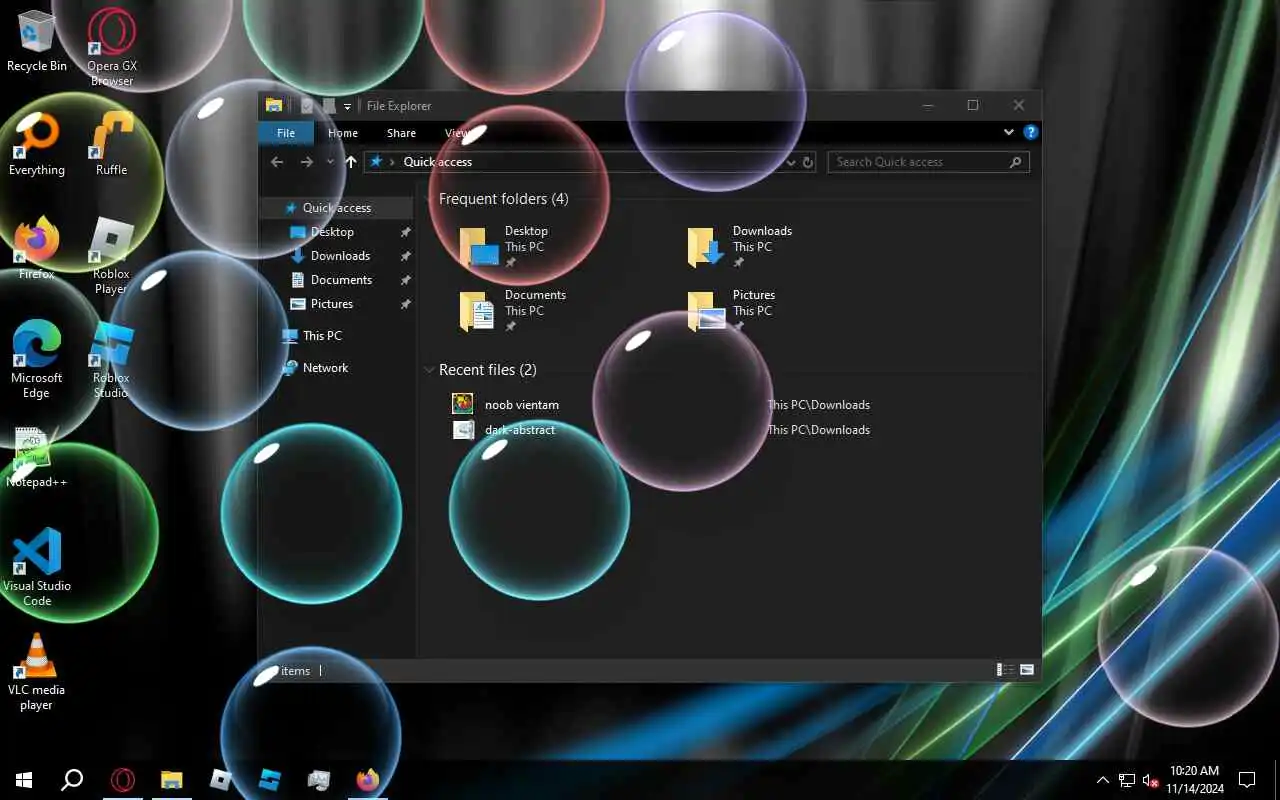Show hidden system tray icons
Image resolution: width=1280 pixels, height=800 pixels.
coord(1103,780)
